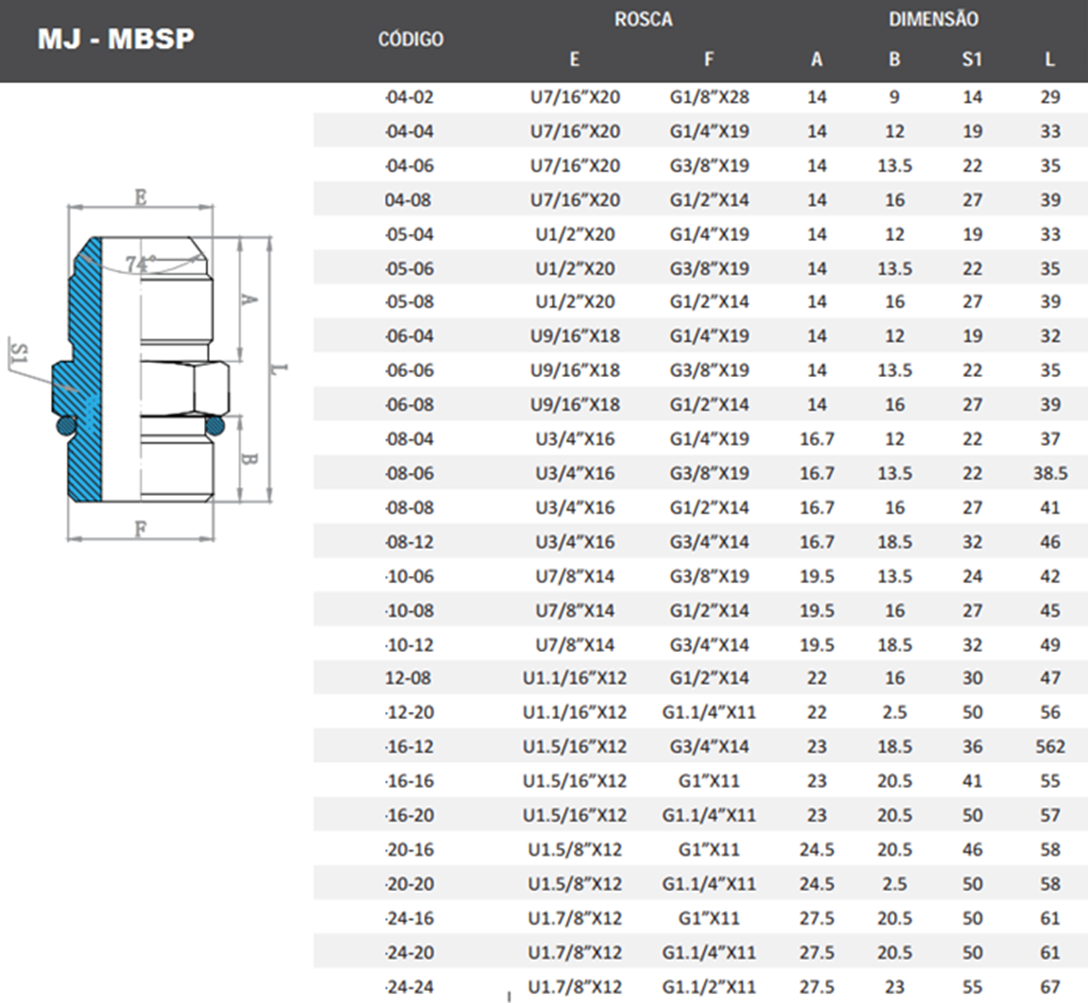
Task: Click the G1.1/2"X11 thread cell
Action: click(x=709, y=986)
